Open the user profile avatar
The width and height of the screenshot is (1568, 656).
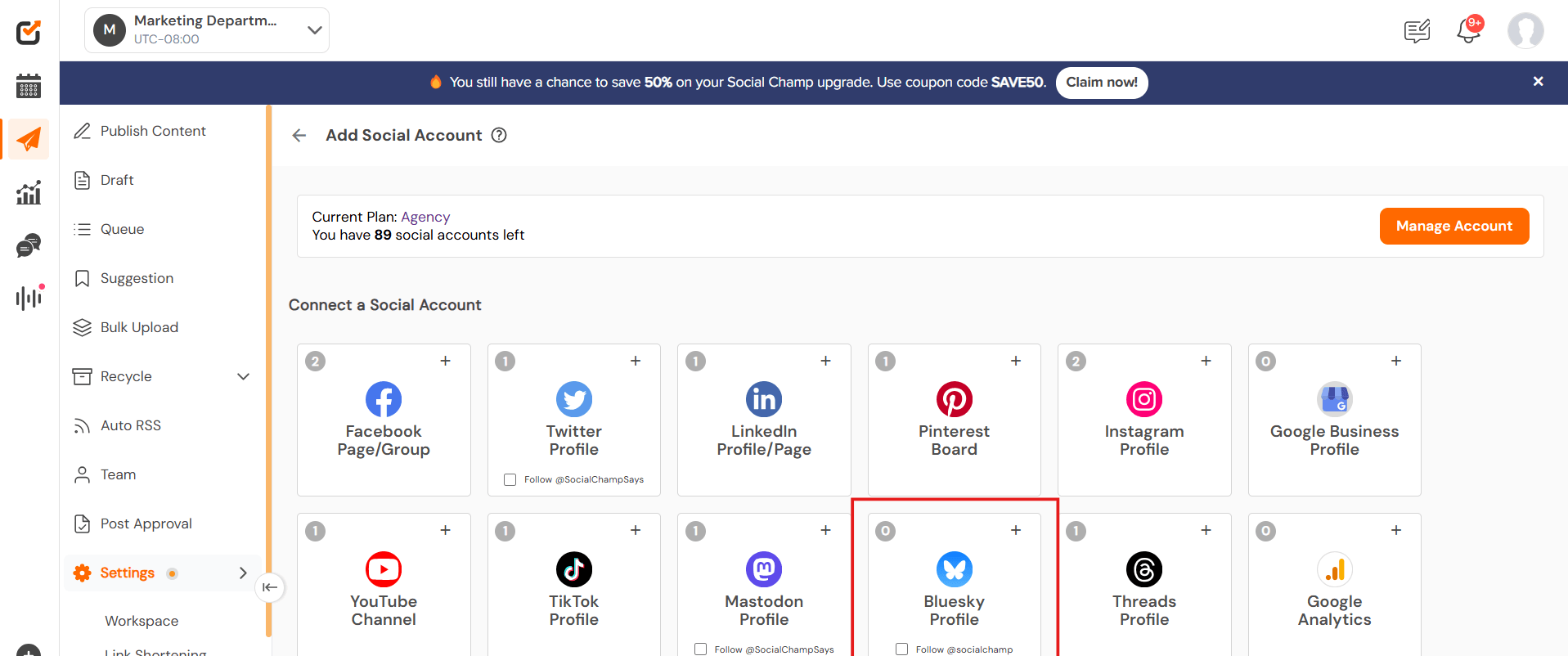pyautogui.click(x=1525, y=31)
